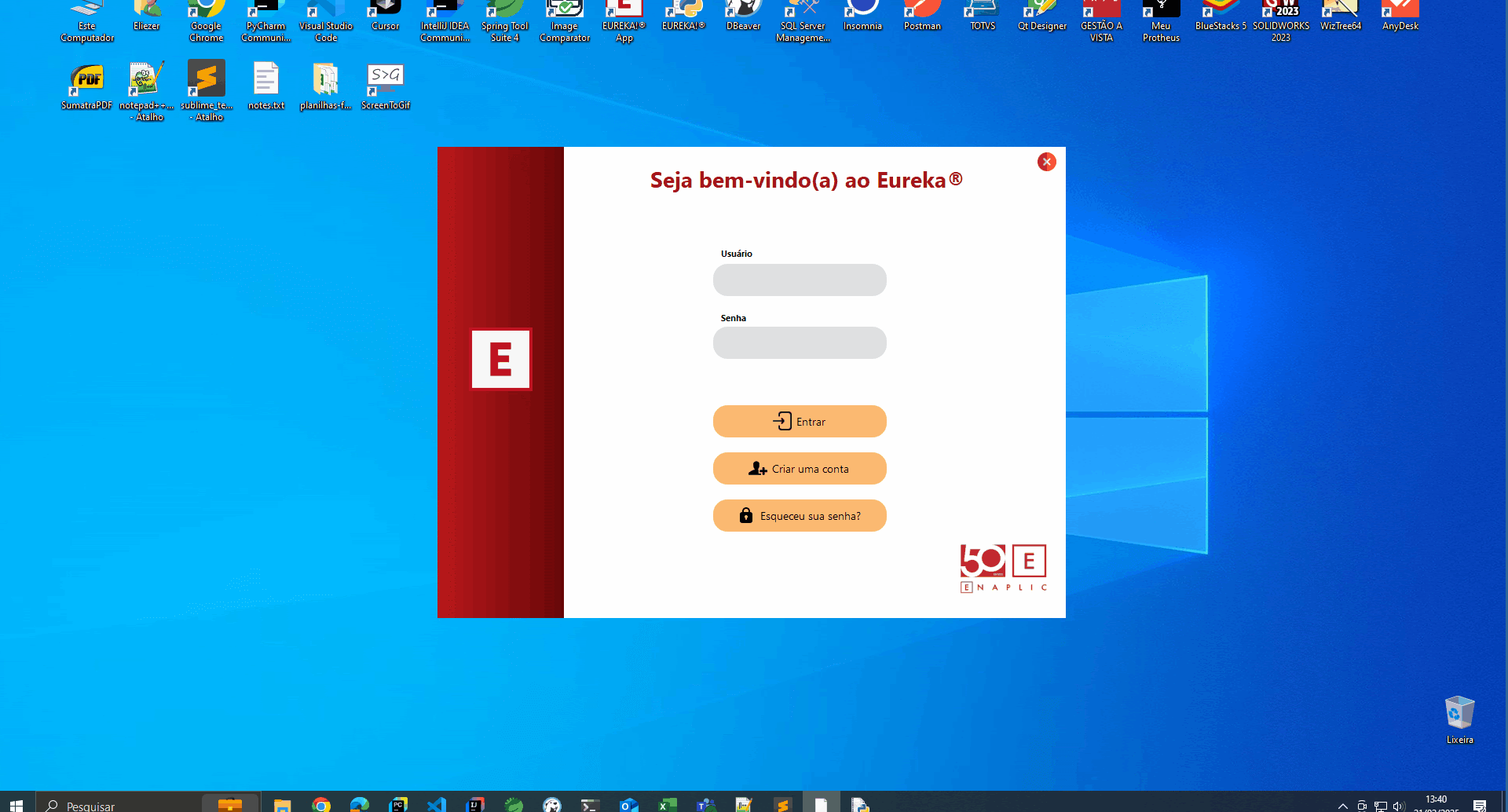Open Microsoft Edge from taskbar
Viewport: 1508px width, 812px height.
pyautogui.click(x=359, y=805)
